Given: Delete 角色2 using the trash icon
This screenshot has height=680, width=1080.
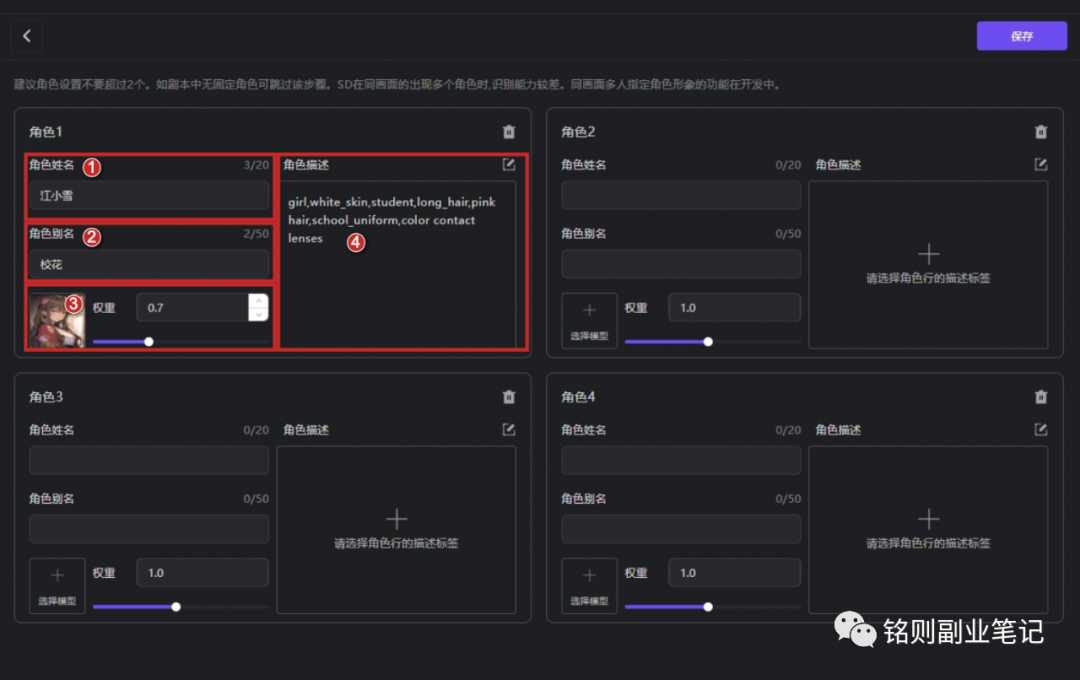Looking at the screenshot, I should 1041,131.
